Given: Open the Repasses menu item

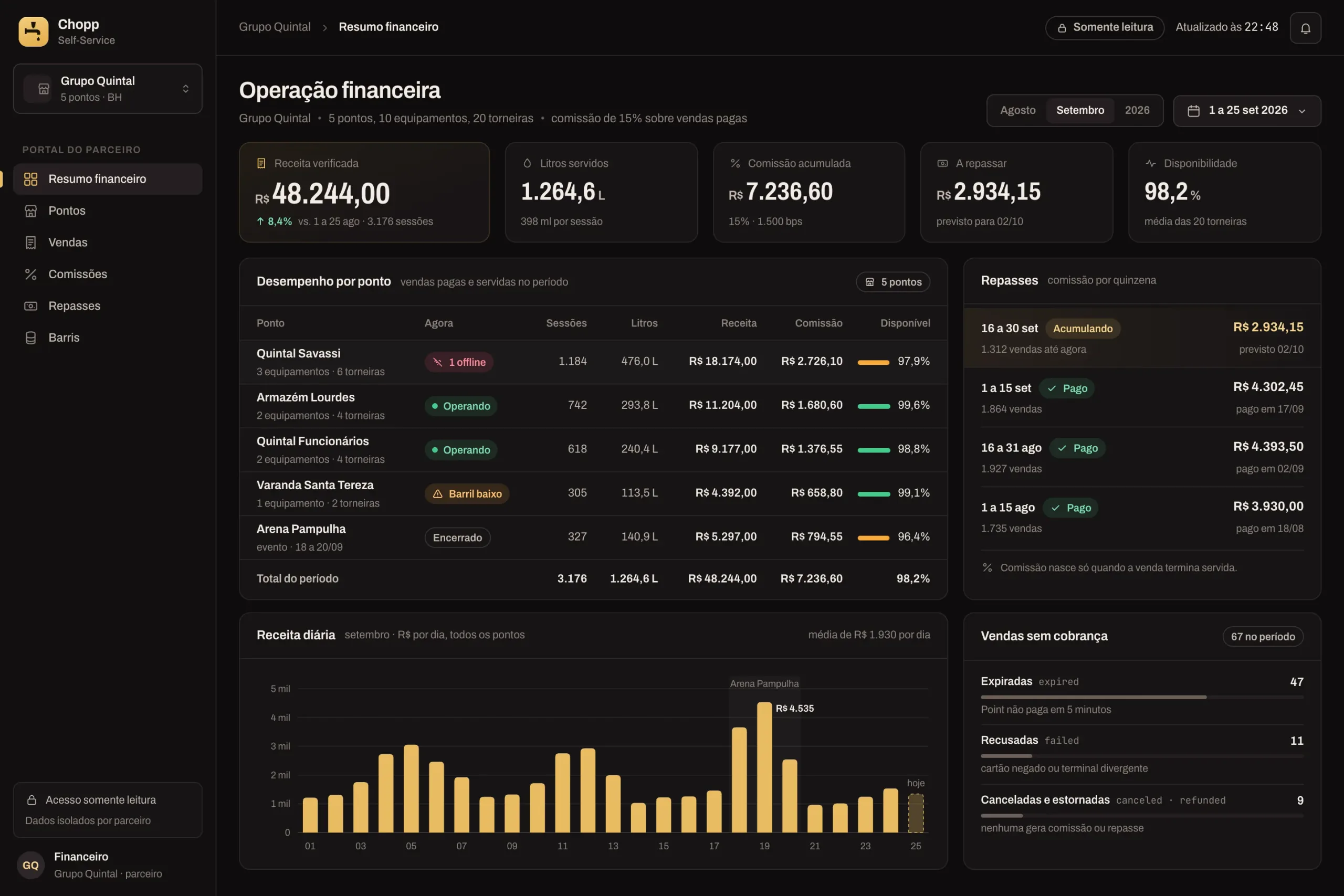Looking at the screenshot, I should pyautogui.click(x=108, y=307).
